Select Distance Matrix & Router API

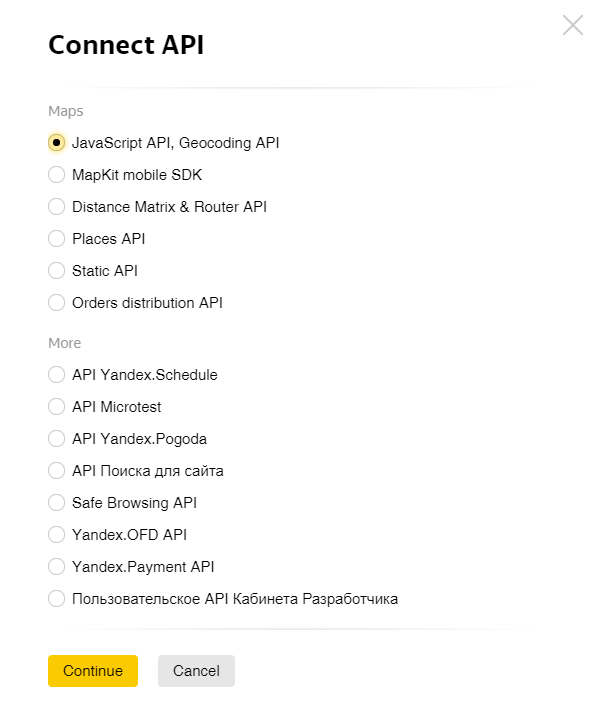(56, 207)
